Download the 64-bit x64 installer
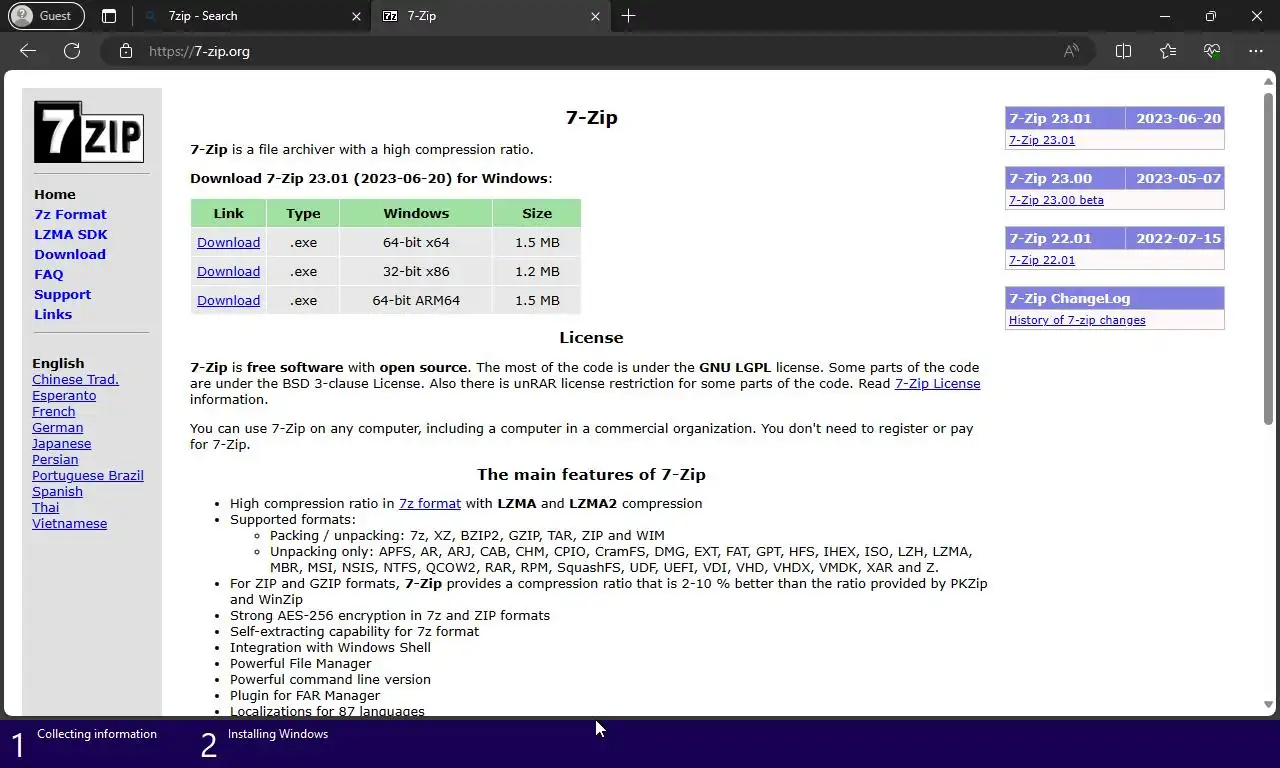 pos(228,243)
